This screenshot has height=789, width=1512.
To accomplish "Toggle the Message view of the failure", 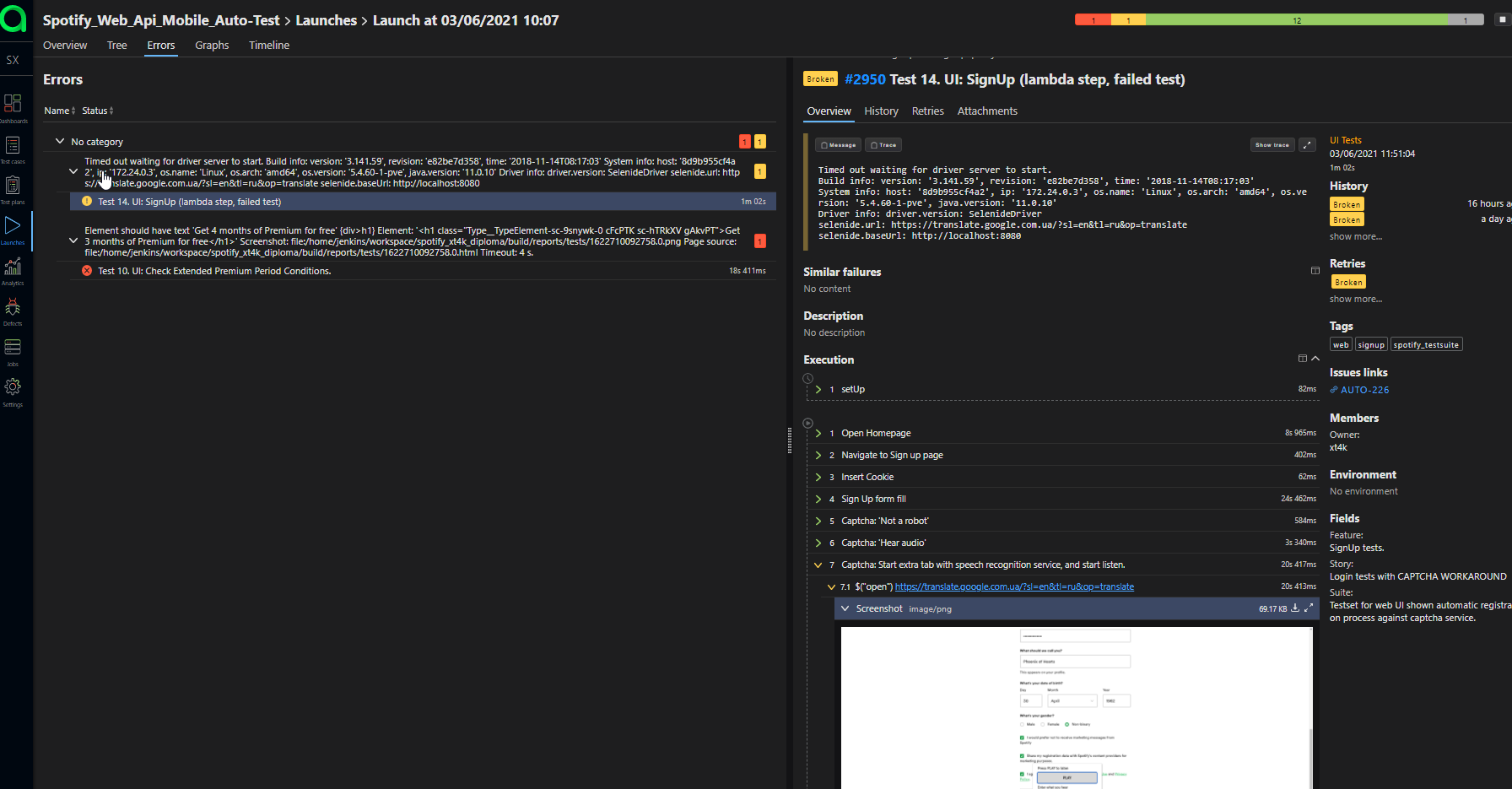I will [837, 144].
